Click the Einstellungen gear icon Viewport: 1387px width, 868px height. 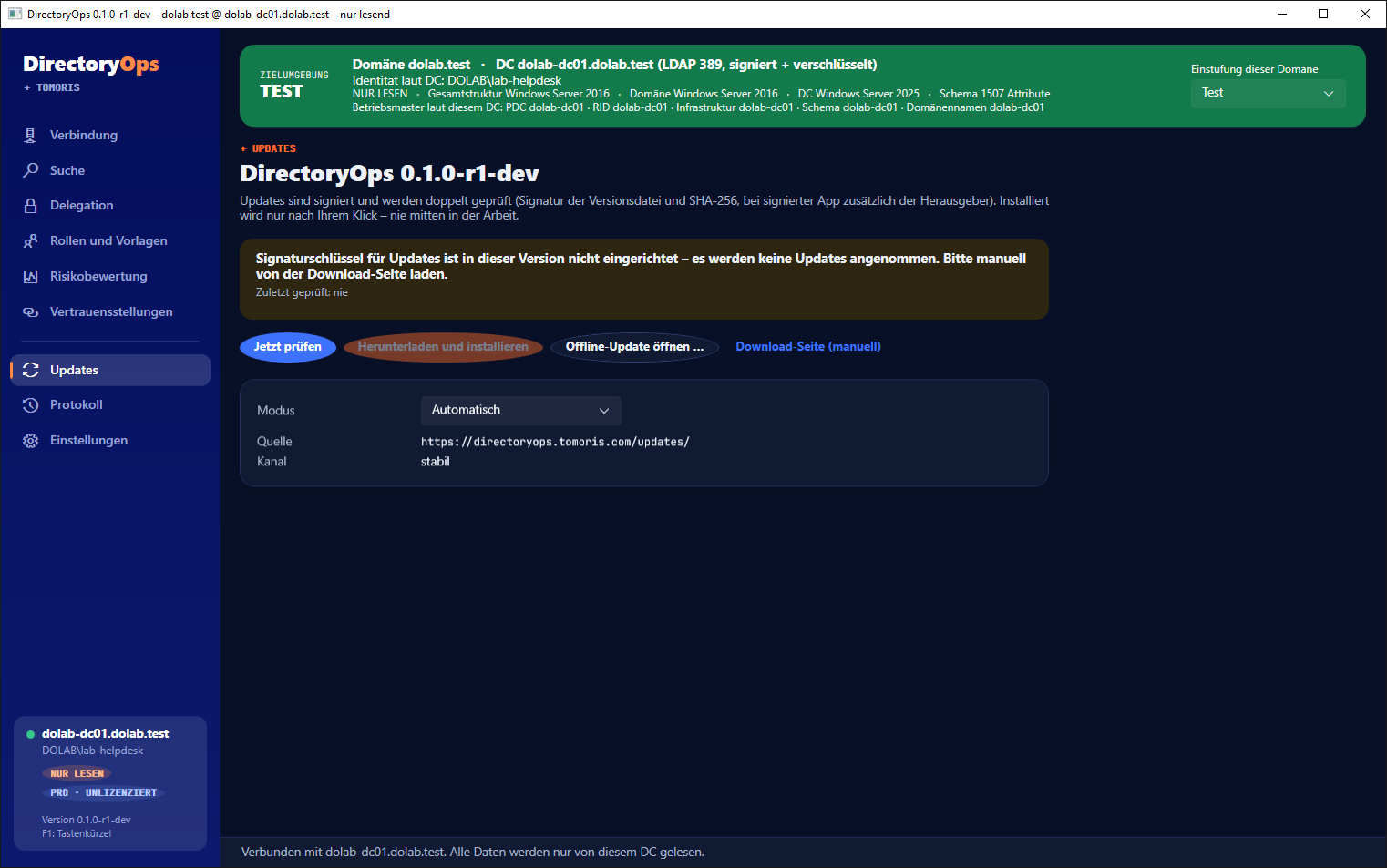30,441
